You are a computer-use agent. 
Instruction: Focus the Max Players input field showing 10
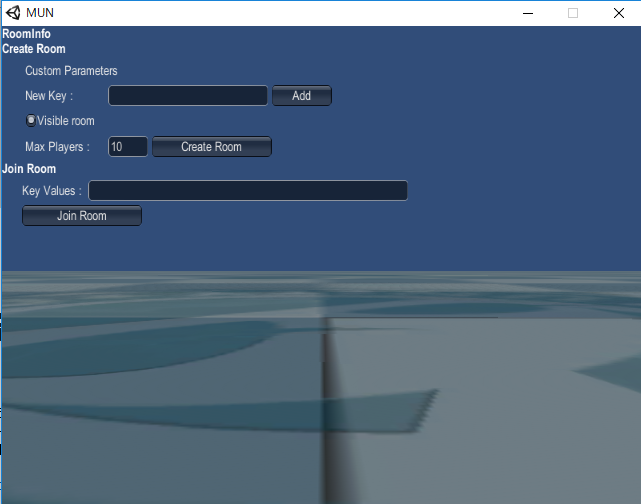[128, 147]
